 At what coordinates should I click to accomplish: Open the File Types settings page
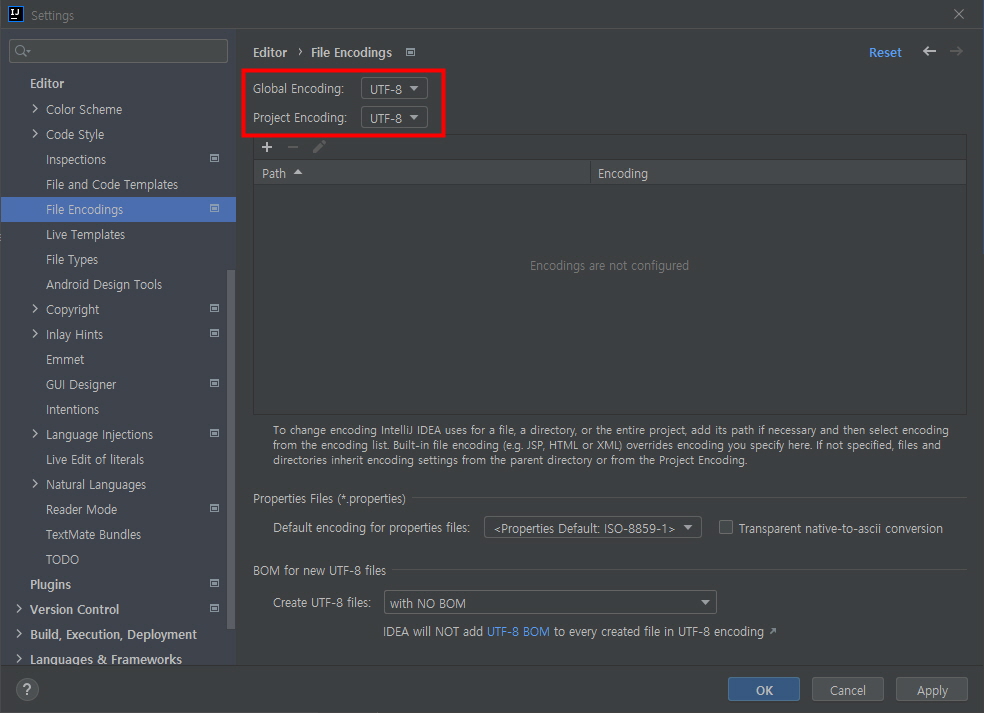tap(72, 260)
